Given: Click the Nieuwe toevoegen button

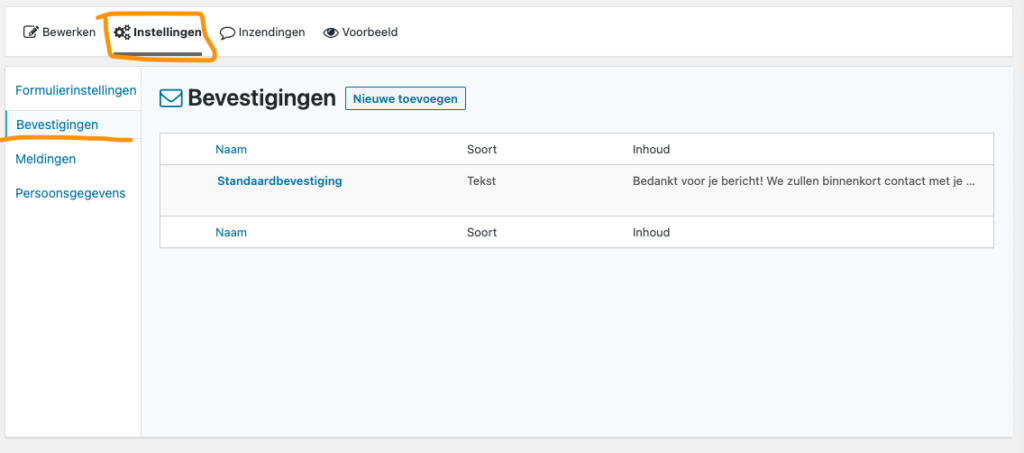Looking at the screenshot, I should point(405,99).
